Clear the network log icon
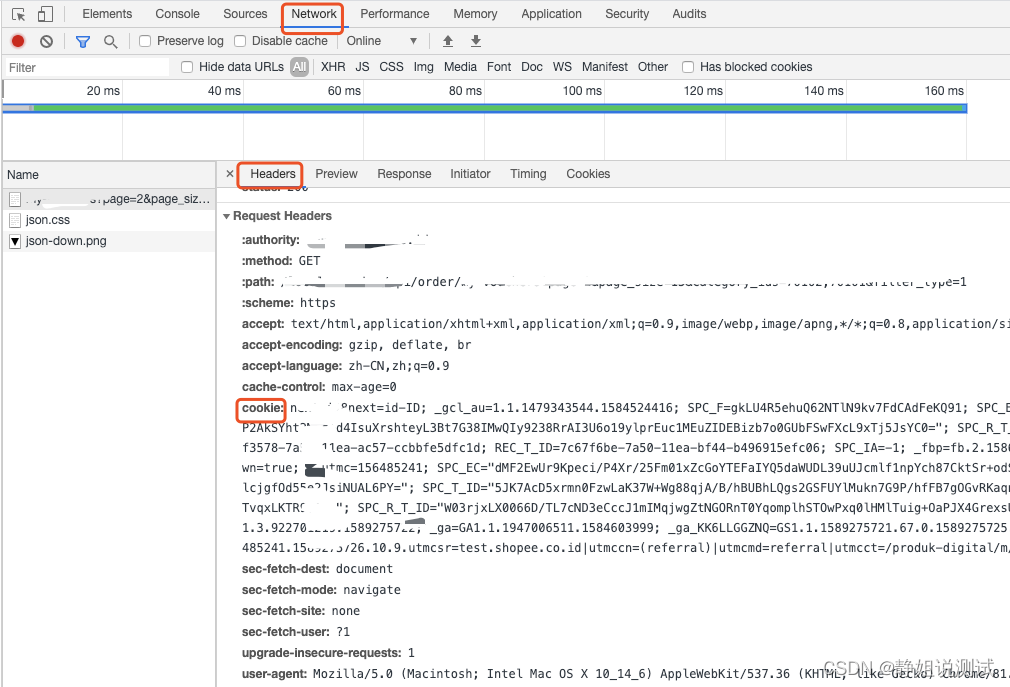1010x687 pixels. click(x=46, y=41)
